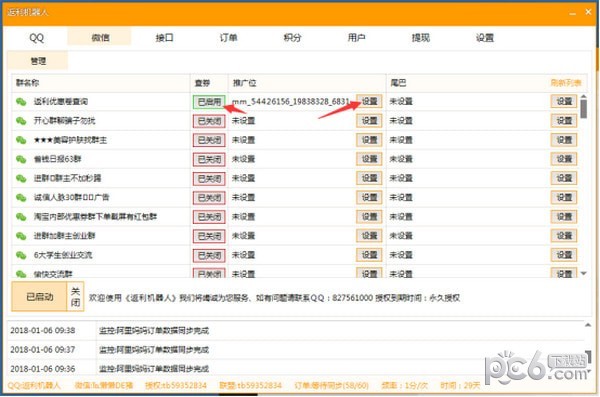Open 推广位 设置 for 进群0群主不加秒踢
Screen dimensions: 600x397
pyautogui.click(x=369, y=178)
